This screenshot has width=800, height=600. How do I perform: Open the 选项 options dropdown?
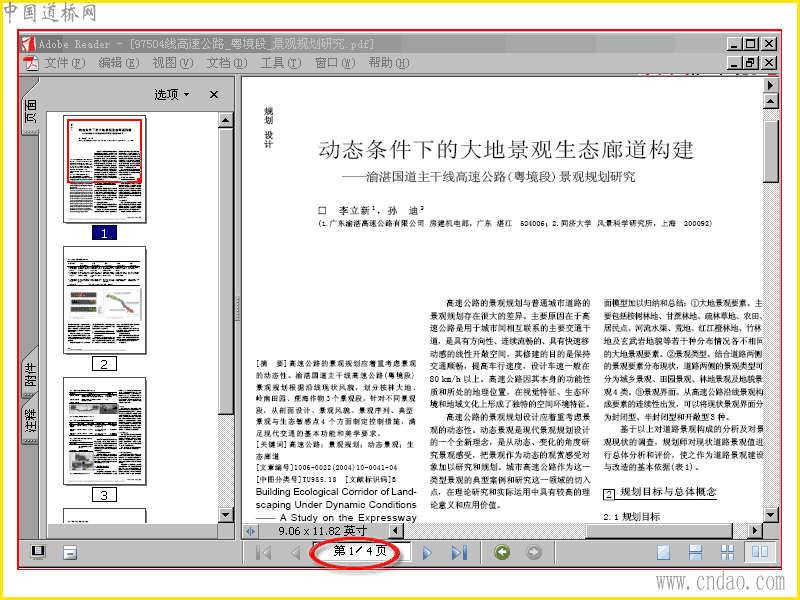(172, 94)
